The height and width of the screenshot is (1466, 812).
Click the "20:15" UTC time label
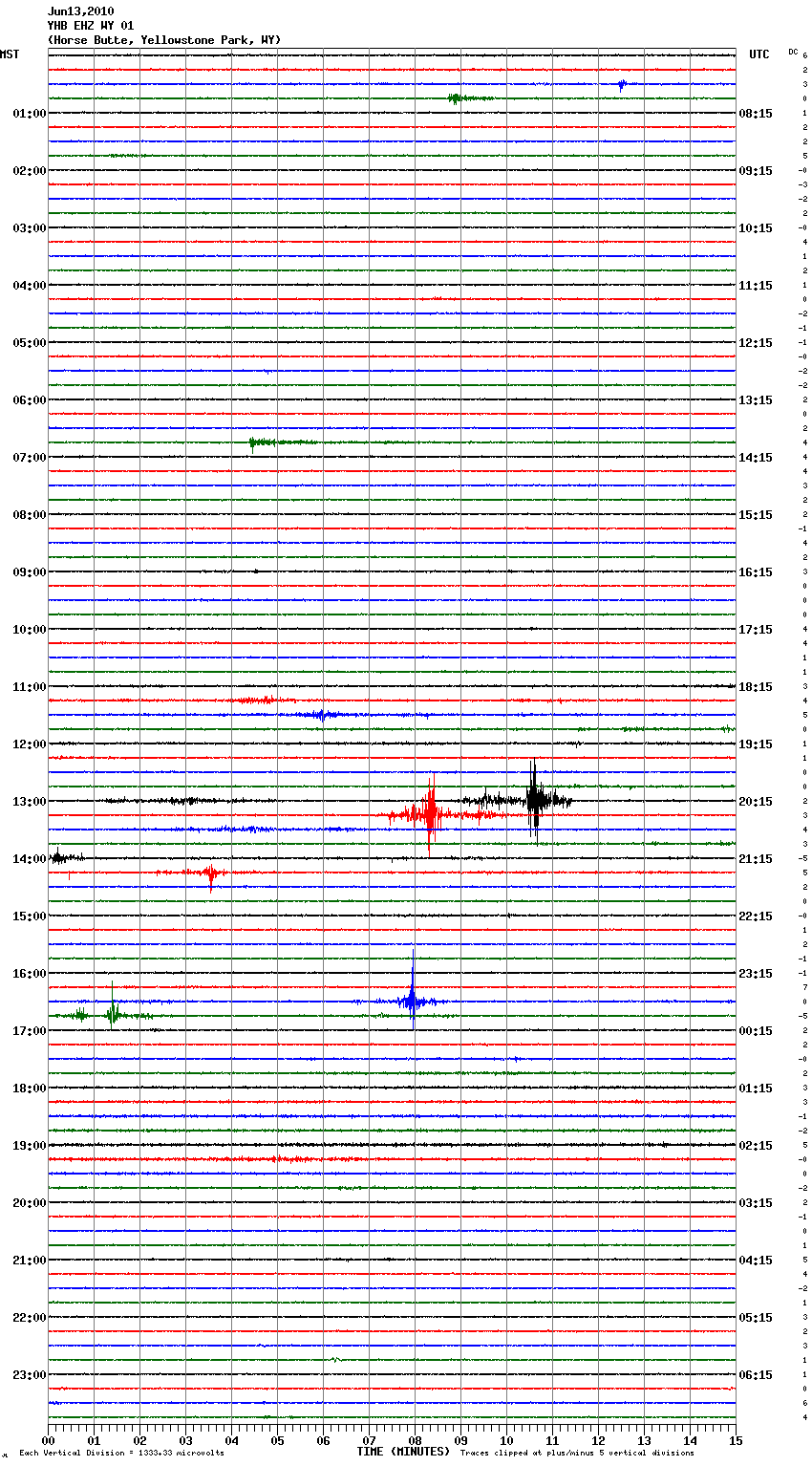[x=756, y=802]
